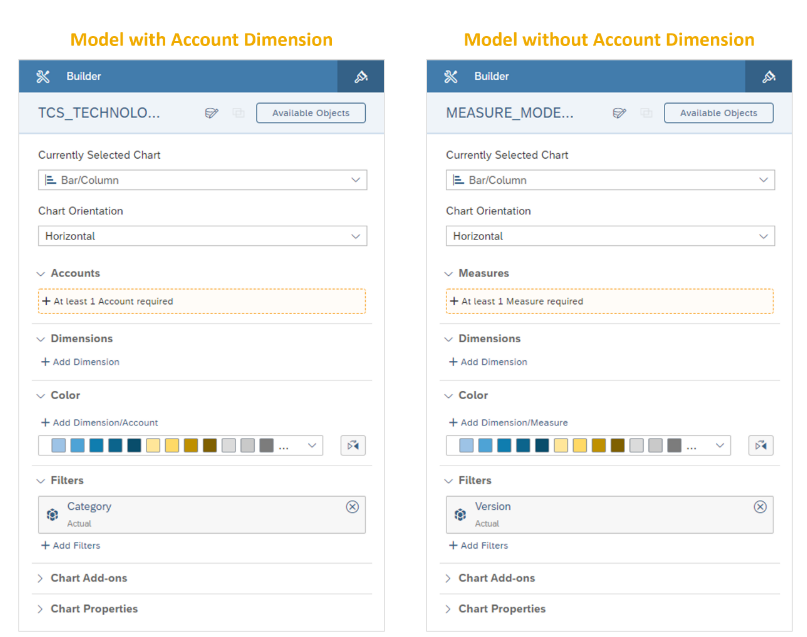Collapse Color section in left panel
The image size is (807, 637).
41,396
